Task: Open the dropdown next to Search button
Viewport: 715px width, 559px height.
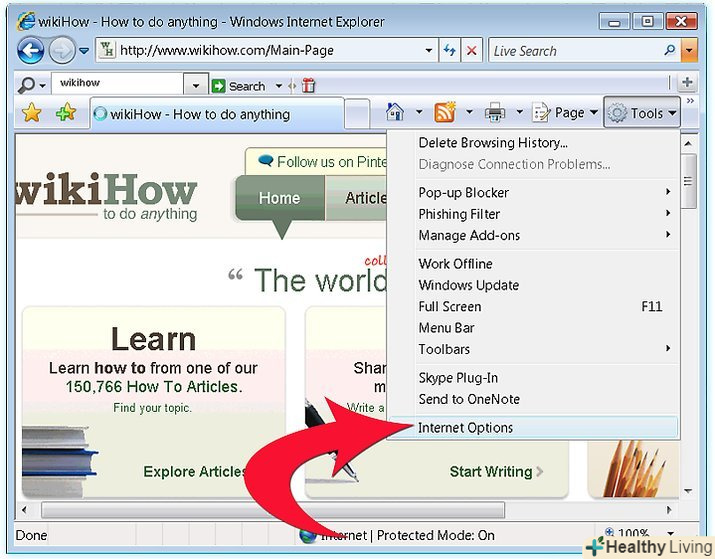Action: [279, 86]
